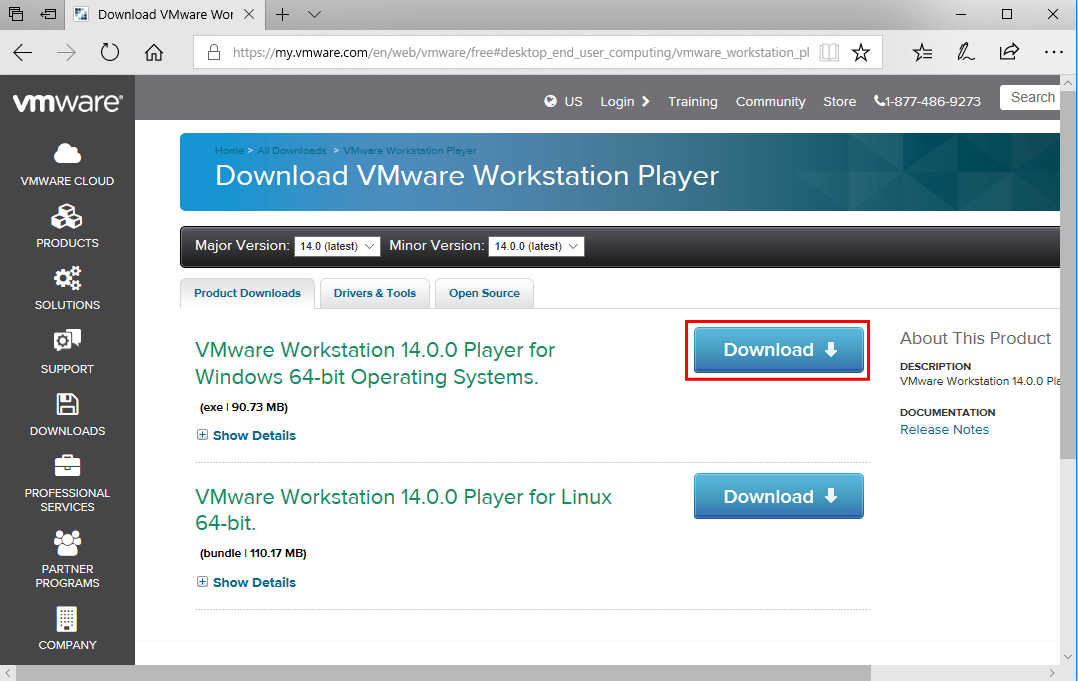Screen dimensions: 1078x681
Task: Open the tabs you've set aside icon
Action: tap(15, 14)
